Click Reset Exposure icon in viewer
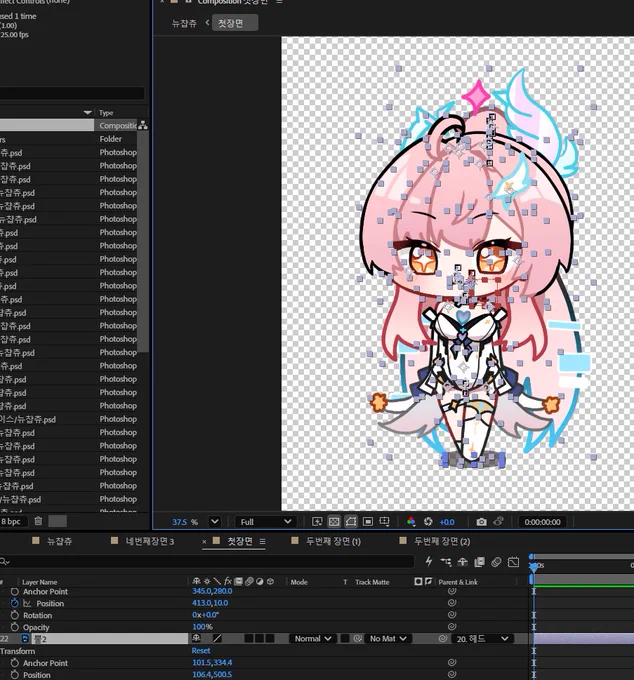Screen dimensions: 634x680 (x=428, y=522)
